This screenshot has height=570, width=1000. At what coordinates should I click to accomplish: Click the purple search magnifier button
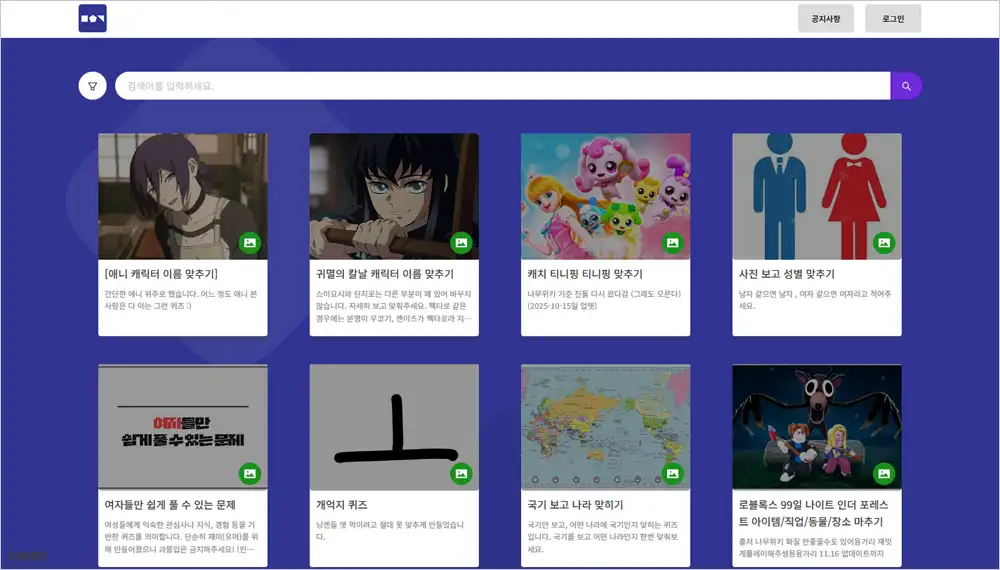click(906, 86)
